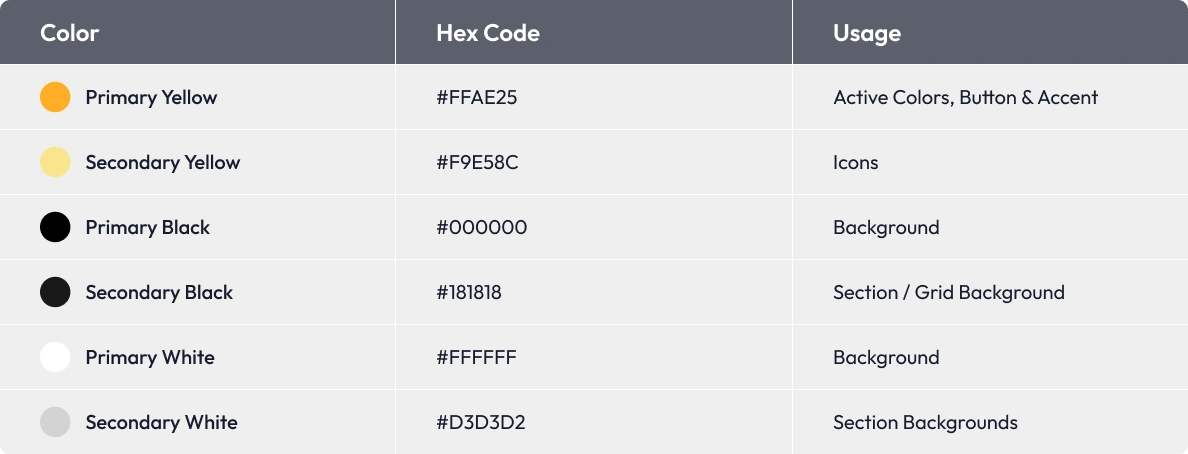
Task: Select the Primary Black color swatch
Action: 55,227
